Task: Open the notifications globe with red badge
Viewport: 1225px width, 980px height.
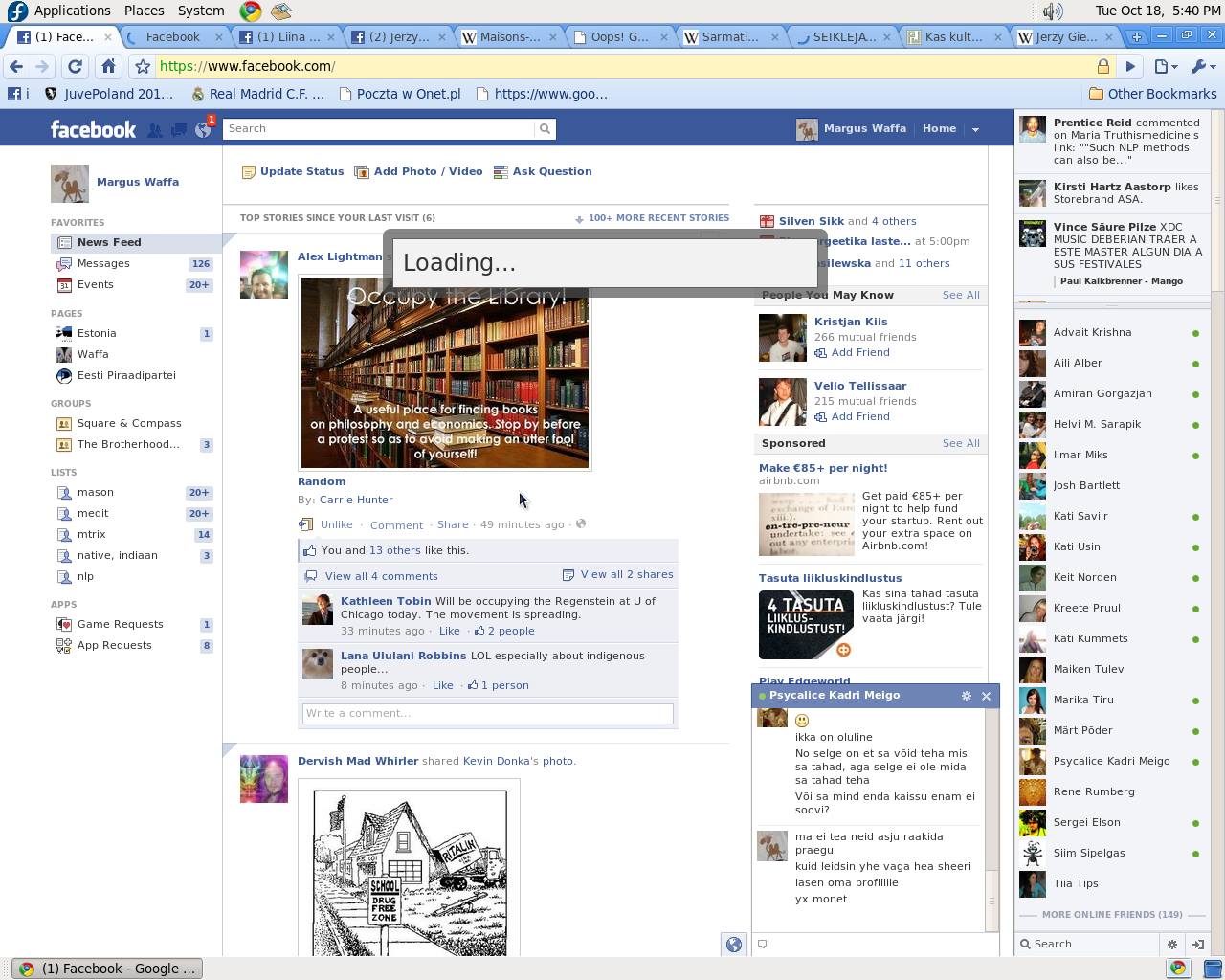Action: [203, 130]
